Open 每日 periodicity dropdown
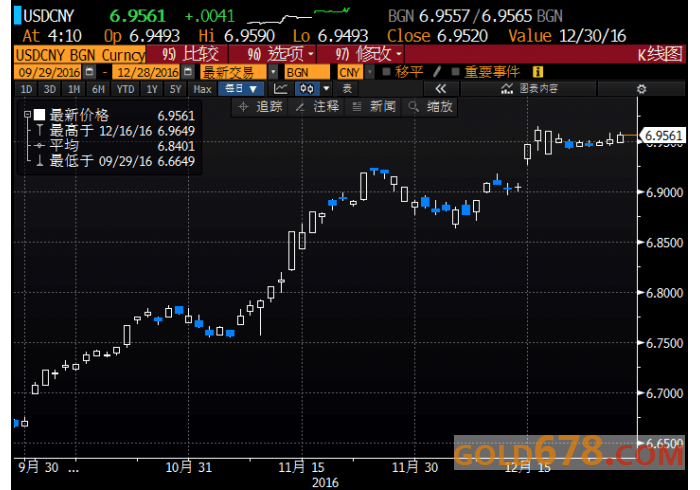 tap(241, 89)
